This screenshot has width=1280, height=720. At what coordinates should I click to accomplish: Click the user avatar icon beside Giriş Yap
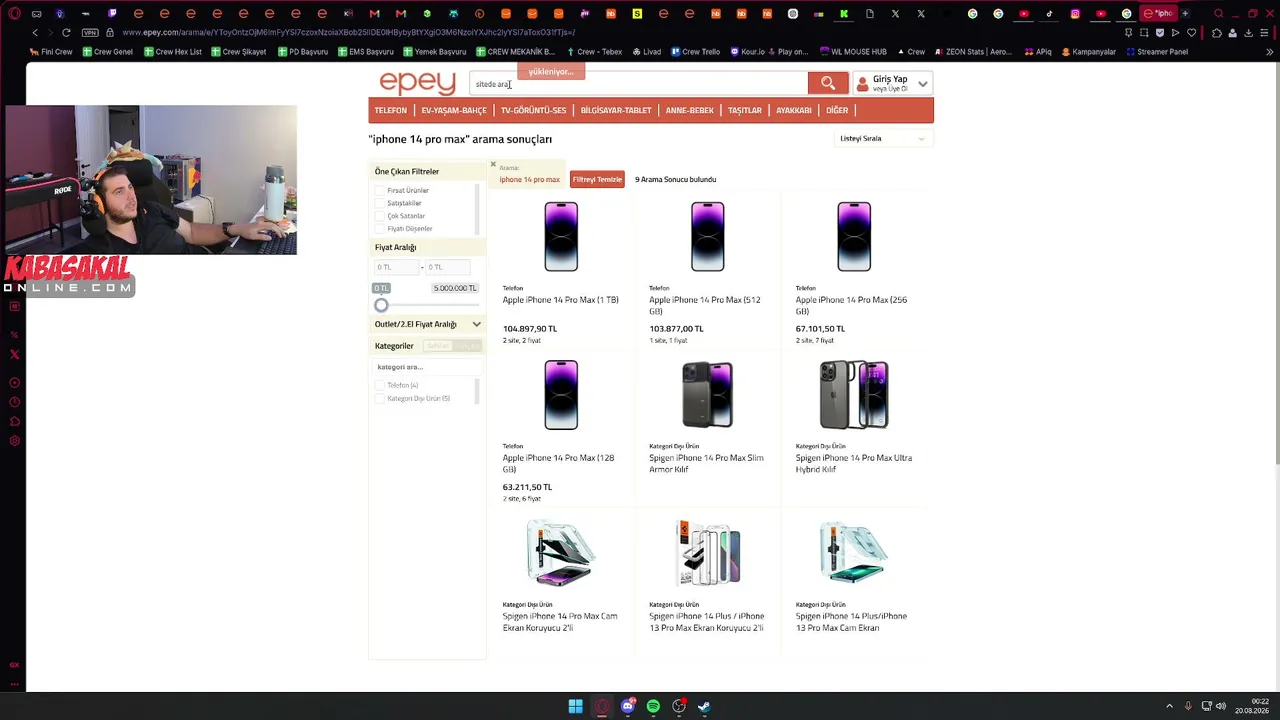(x=863, y=84)
